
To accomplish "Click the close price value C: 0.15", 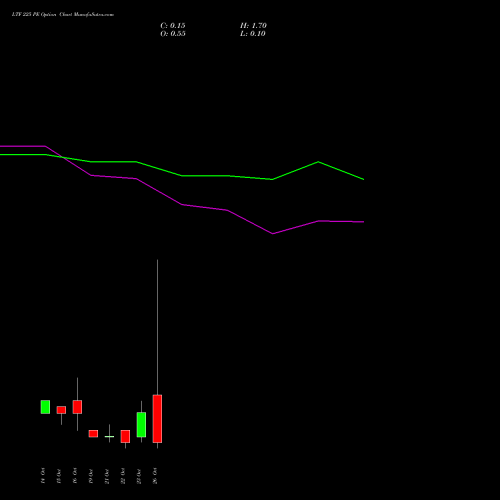I will click(173, 26).
